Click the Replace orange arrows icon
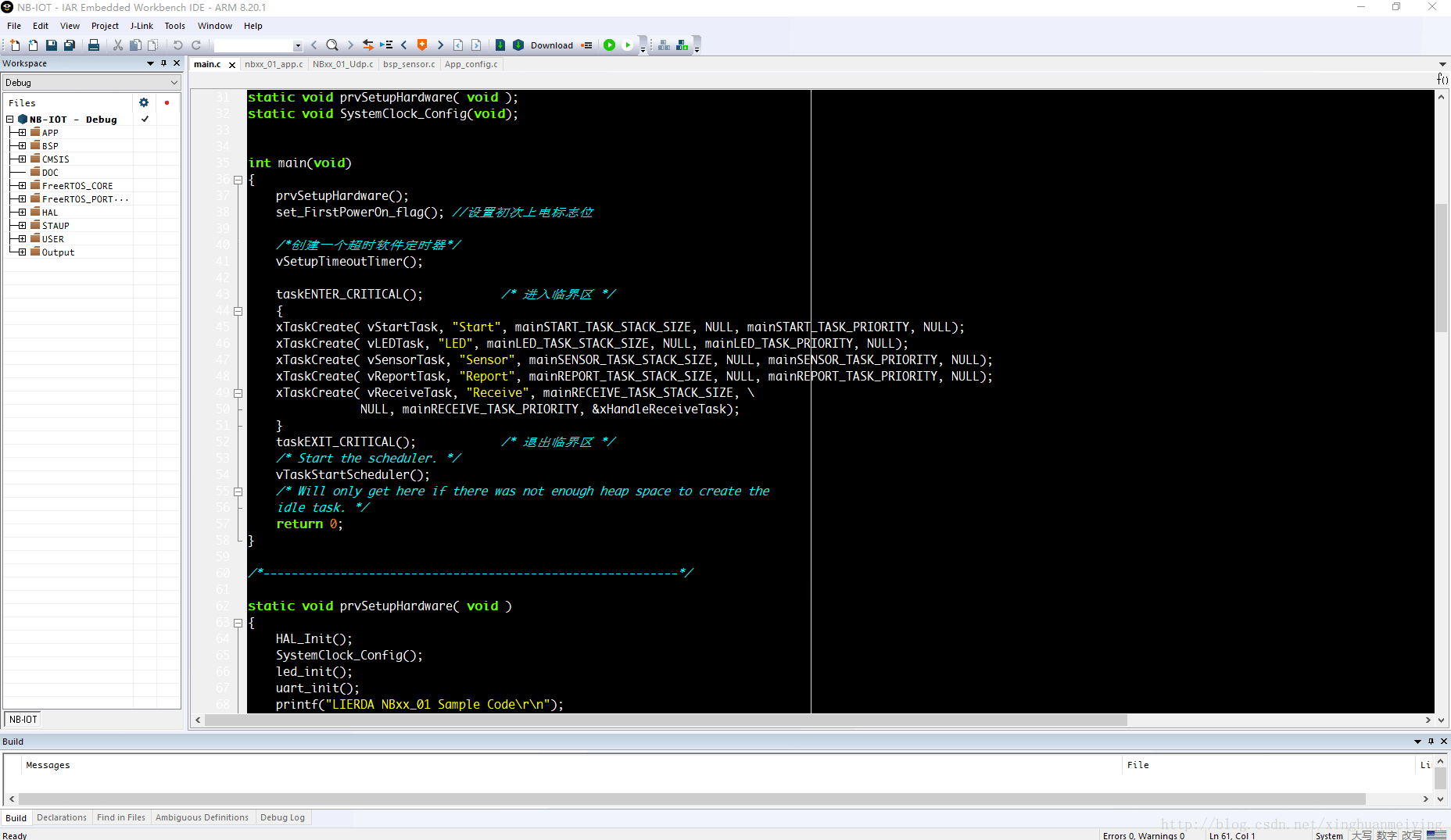The image size is (1451, 840). 368,45
